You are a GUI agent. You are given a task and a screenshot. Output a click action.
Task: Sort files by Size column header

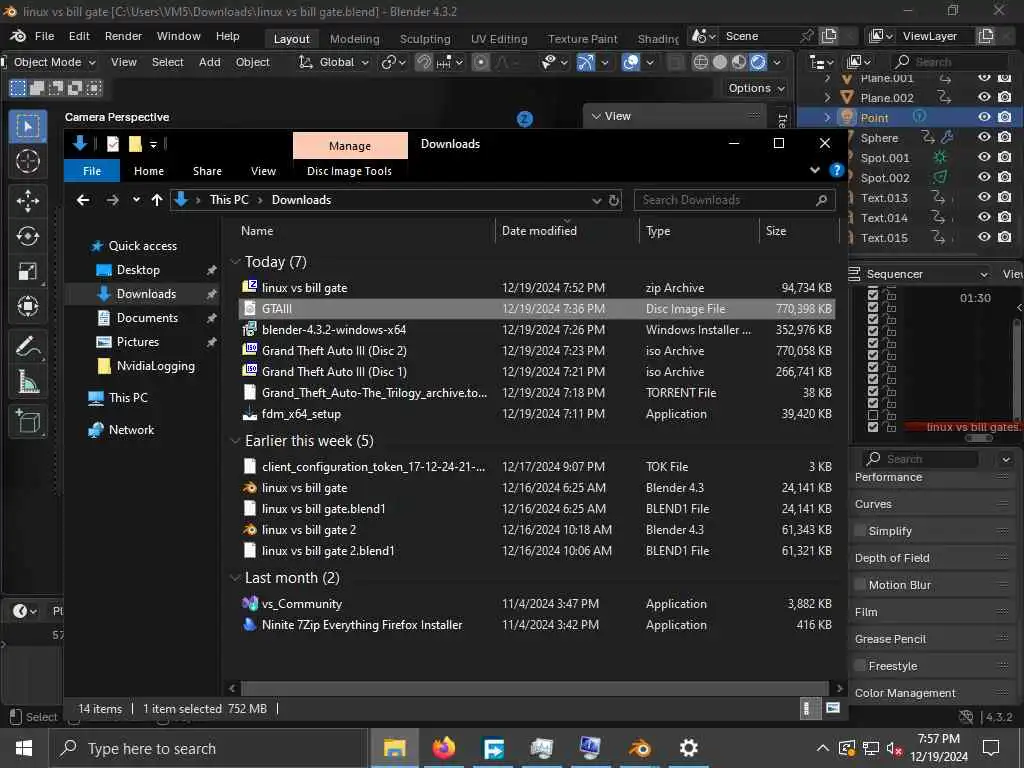pos(798,231)
